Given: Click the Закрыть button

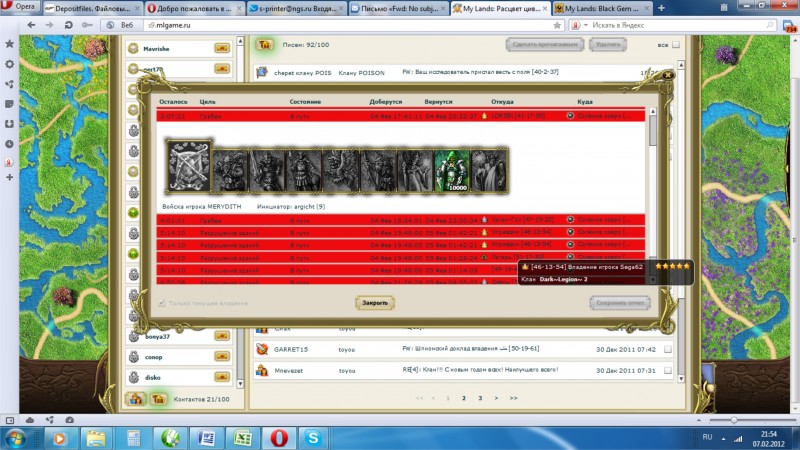Looking at the screenshot, I should coord(375,303).
